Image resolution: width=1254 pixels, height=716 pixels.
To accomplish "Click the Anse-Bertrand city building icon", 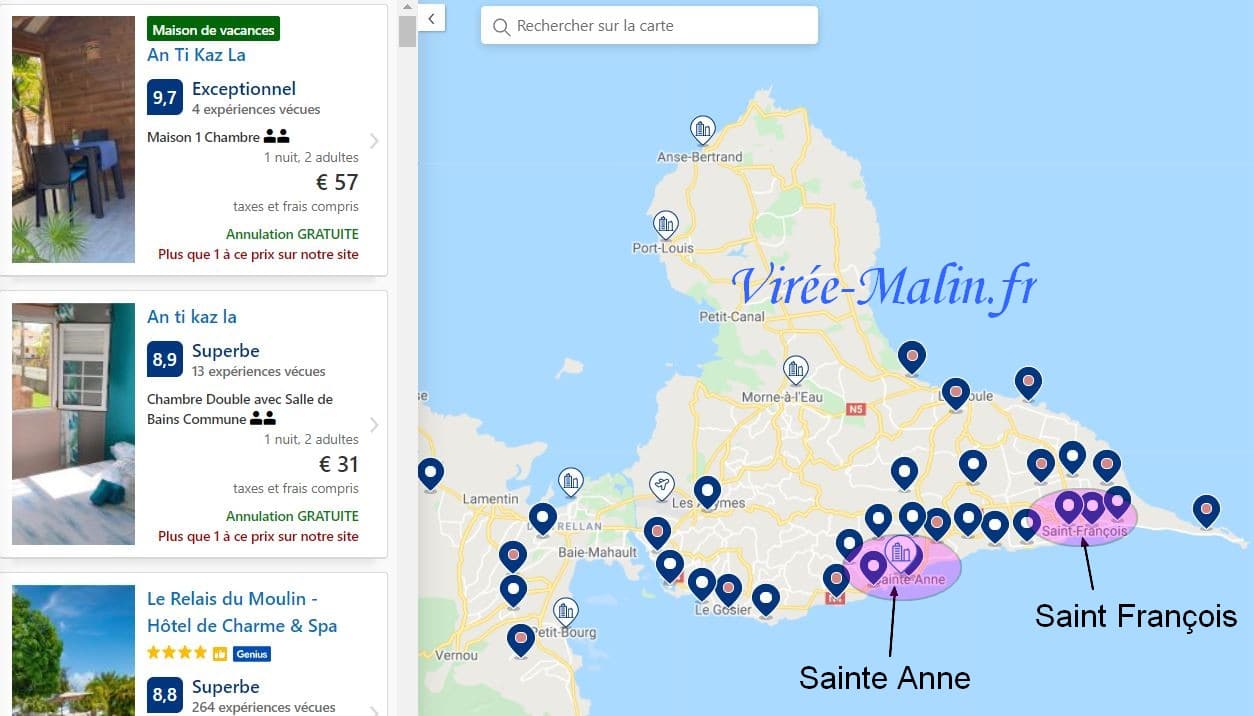I will pos(703,129).
